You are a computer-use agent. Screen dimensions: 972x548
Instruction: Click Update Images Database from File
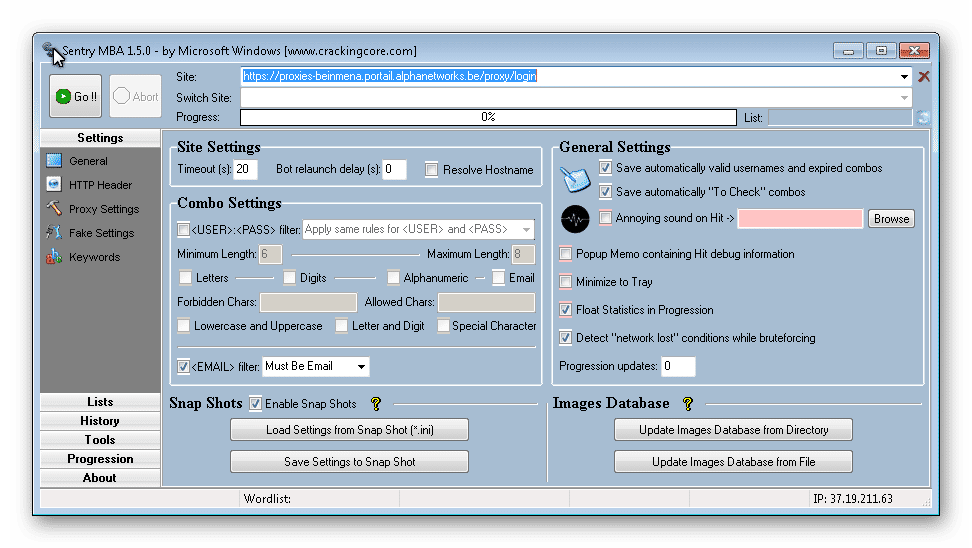733,462
